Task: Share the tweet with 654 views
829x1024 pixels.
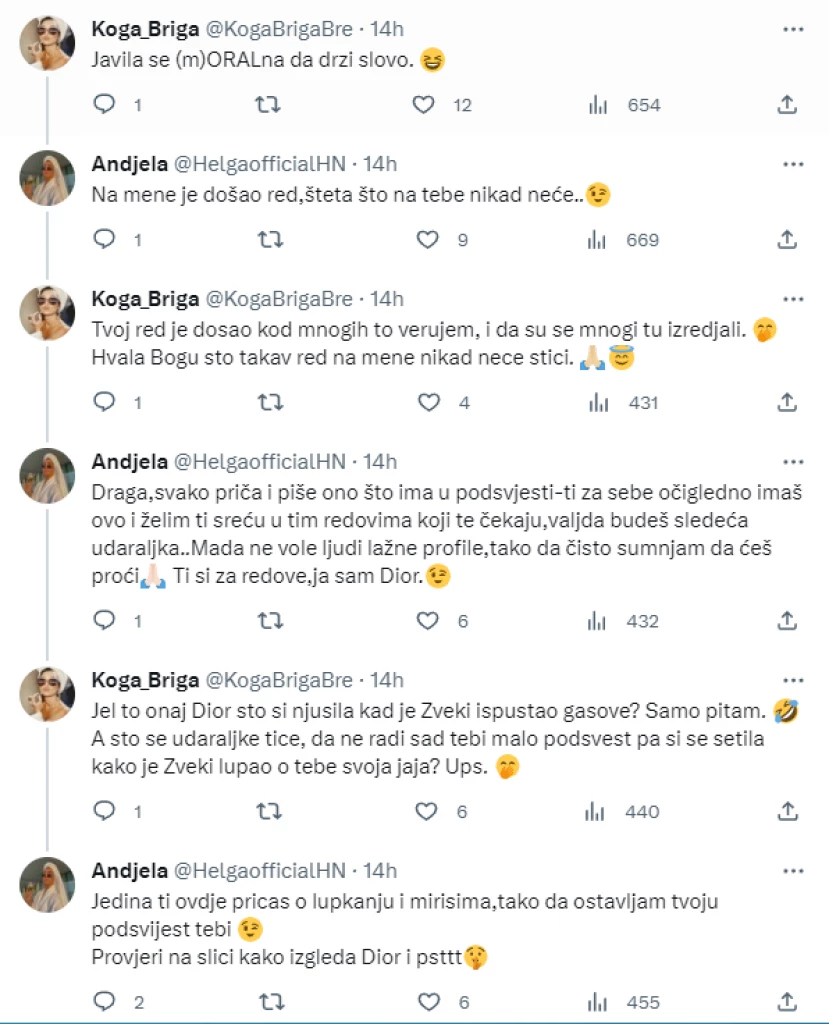Action: 786,104
